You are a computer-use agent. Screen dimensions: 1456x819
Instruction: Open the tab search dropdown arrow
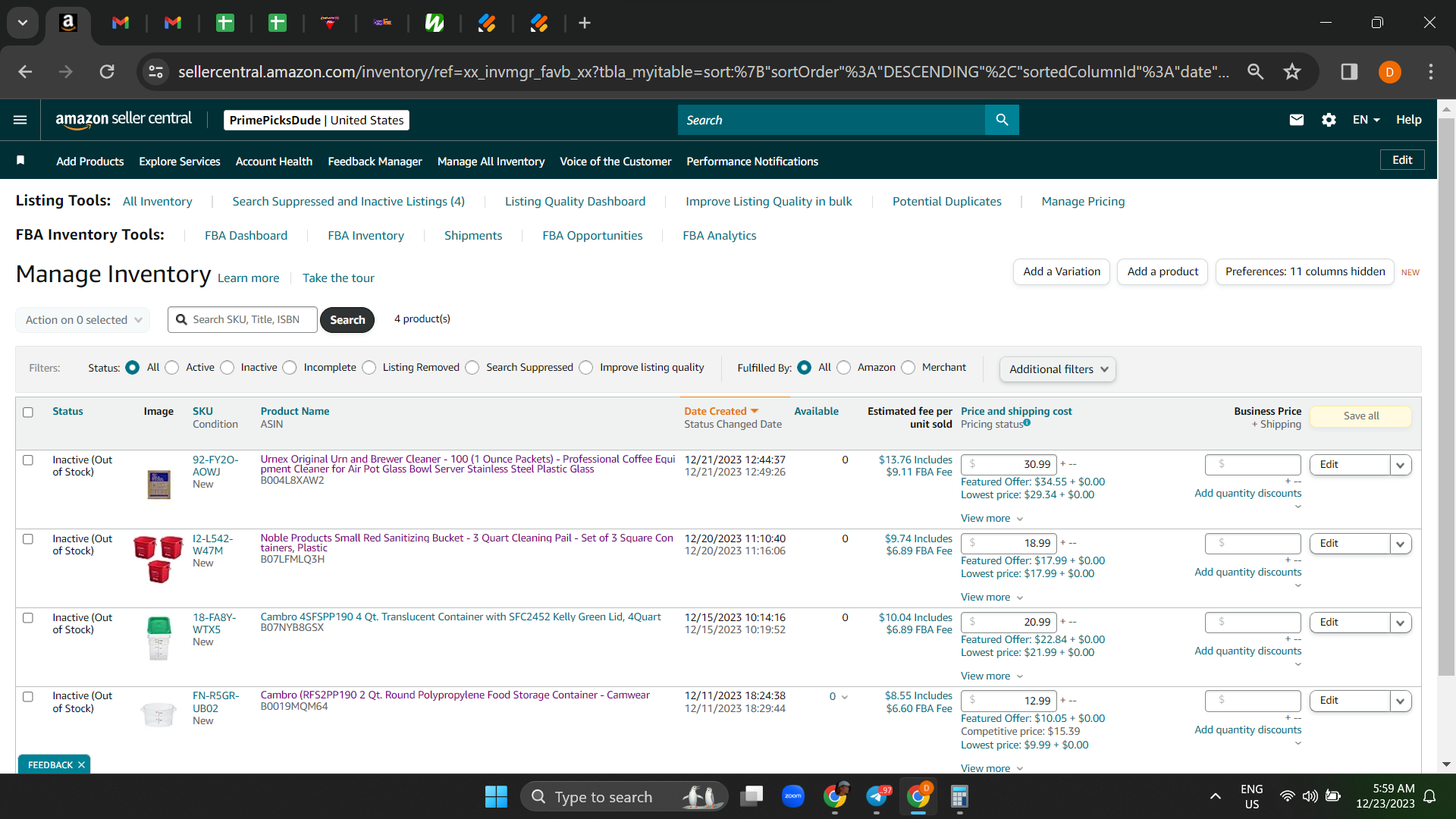(23, 23)
